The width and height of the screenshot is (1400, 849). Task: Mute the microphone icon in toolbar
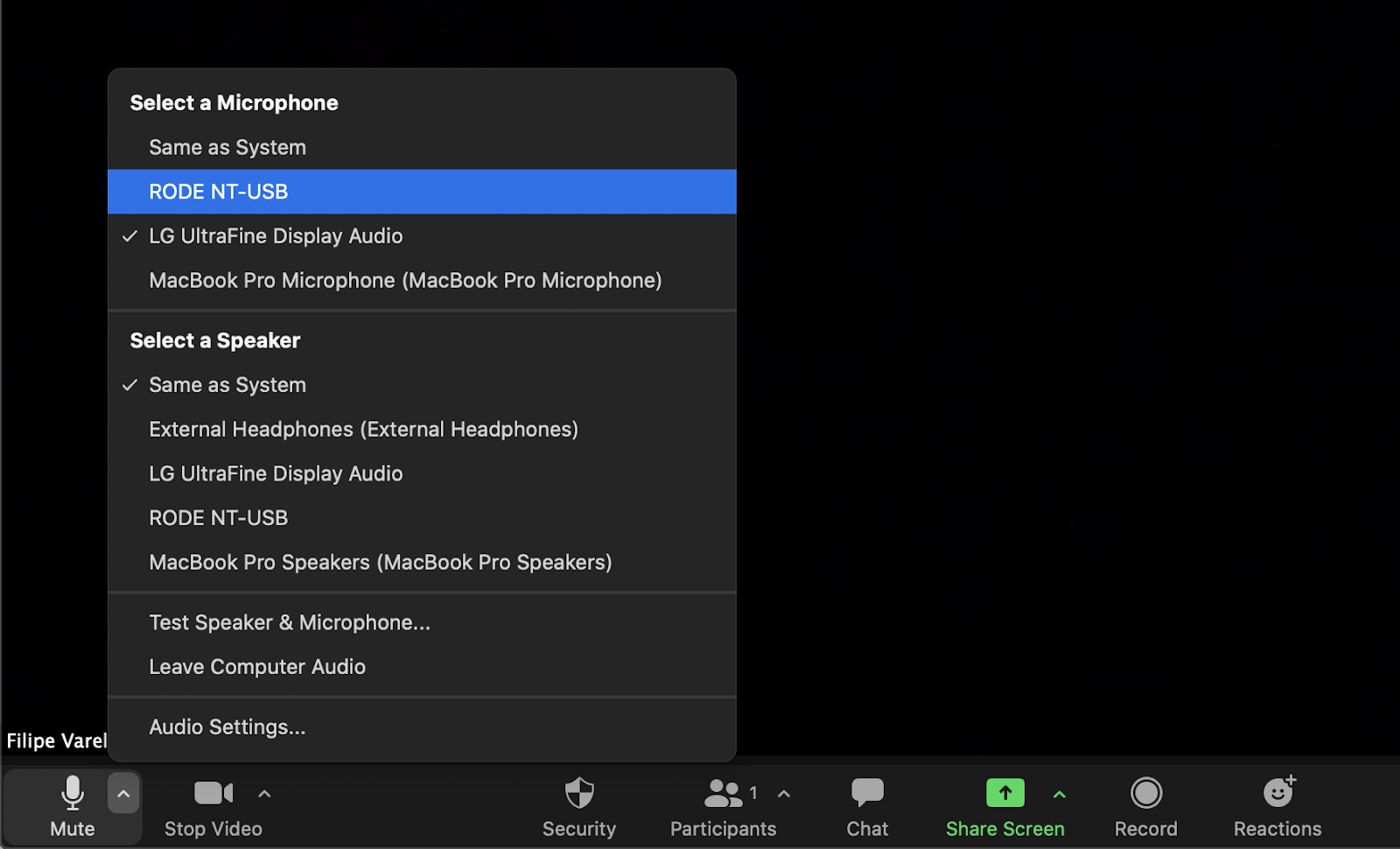point(73,794)
